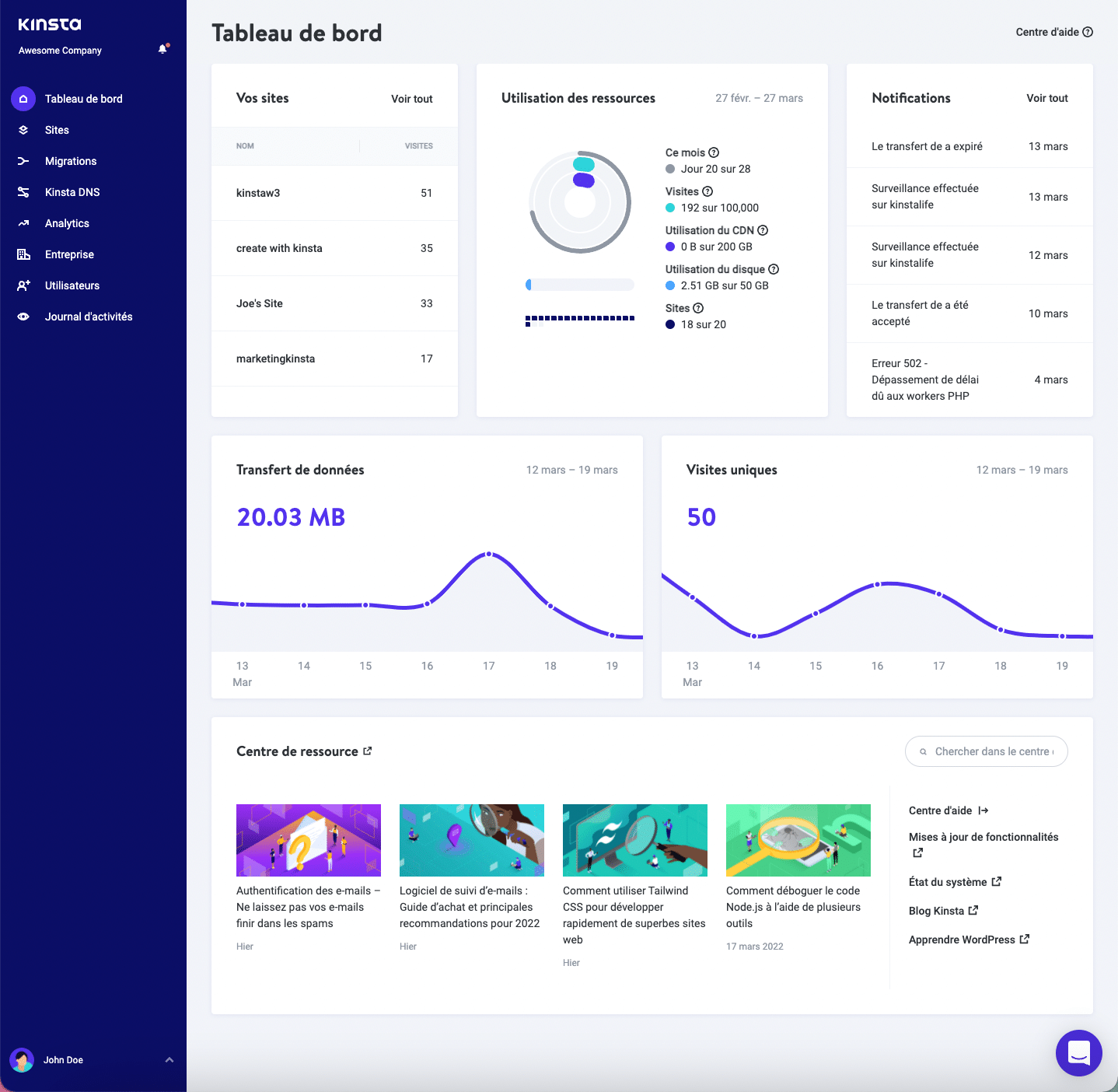Open Centre d'aide at top right
The image size is (1118, 1092).
click(1053, 32)
